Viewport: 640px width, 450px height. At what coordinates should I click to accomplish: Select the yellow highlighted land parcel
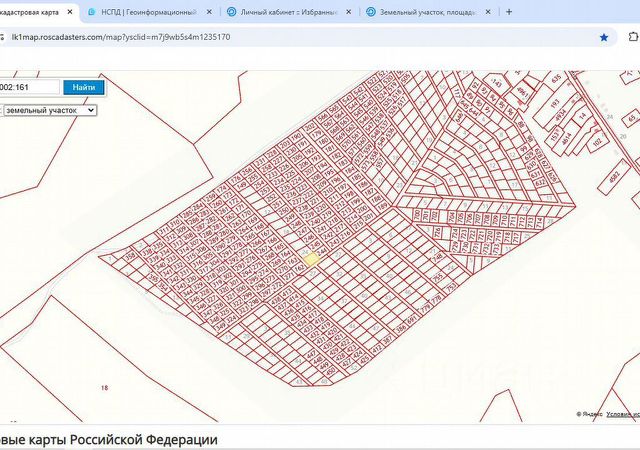311,259
